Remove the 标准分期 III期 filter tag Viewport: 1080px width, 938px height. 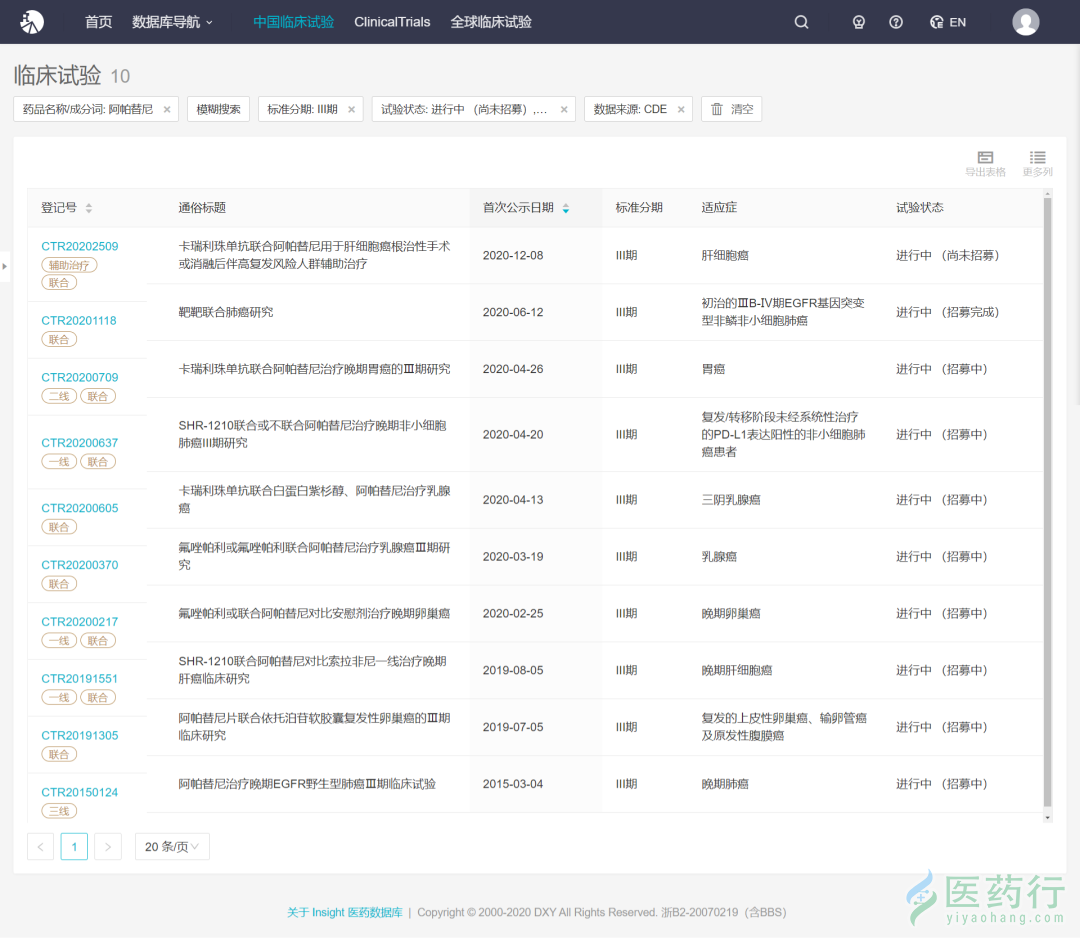[351, 110]
